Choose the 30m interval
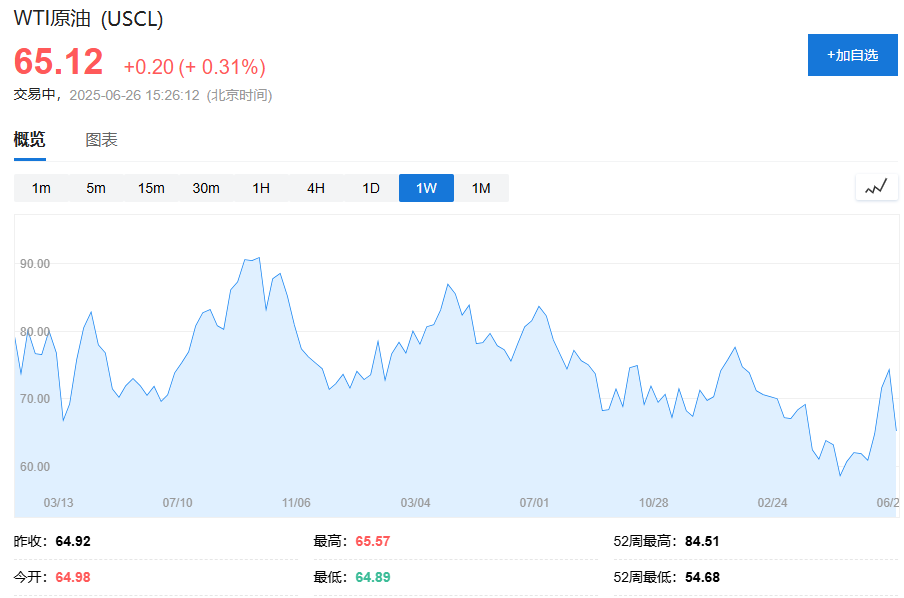This screenshot has height=598, width=904. 206,188
